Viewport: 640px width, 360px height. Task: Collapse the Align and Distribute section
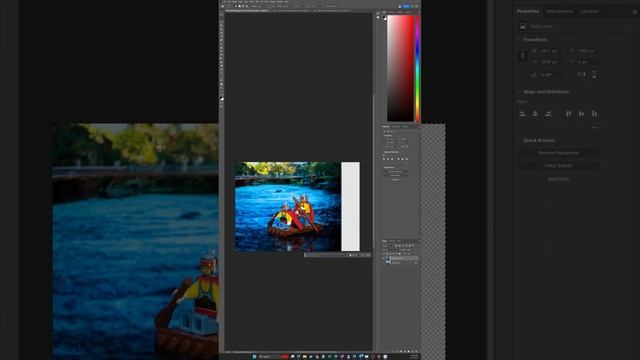519,92
